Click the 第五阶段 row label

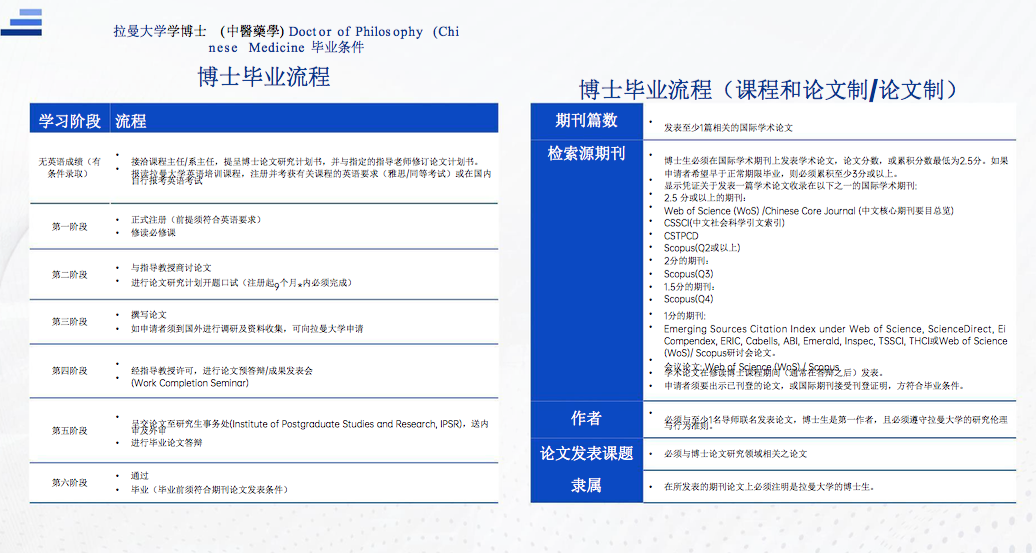(69, 430)
